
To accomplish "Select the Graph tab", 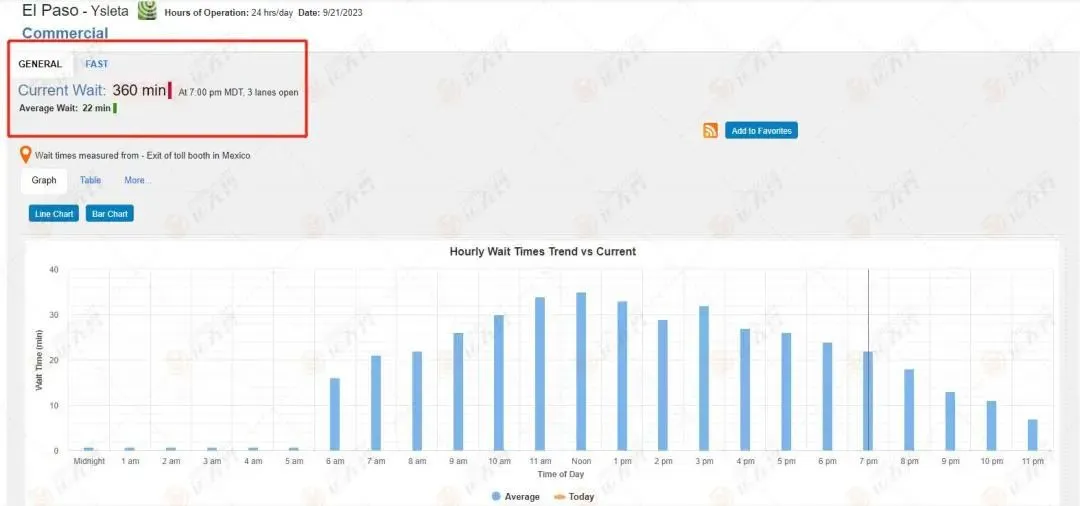I will tap(44, 180).
